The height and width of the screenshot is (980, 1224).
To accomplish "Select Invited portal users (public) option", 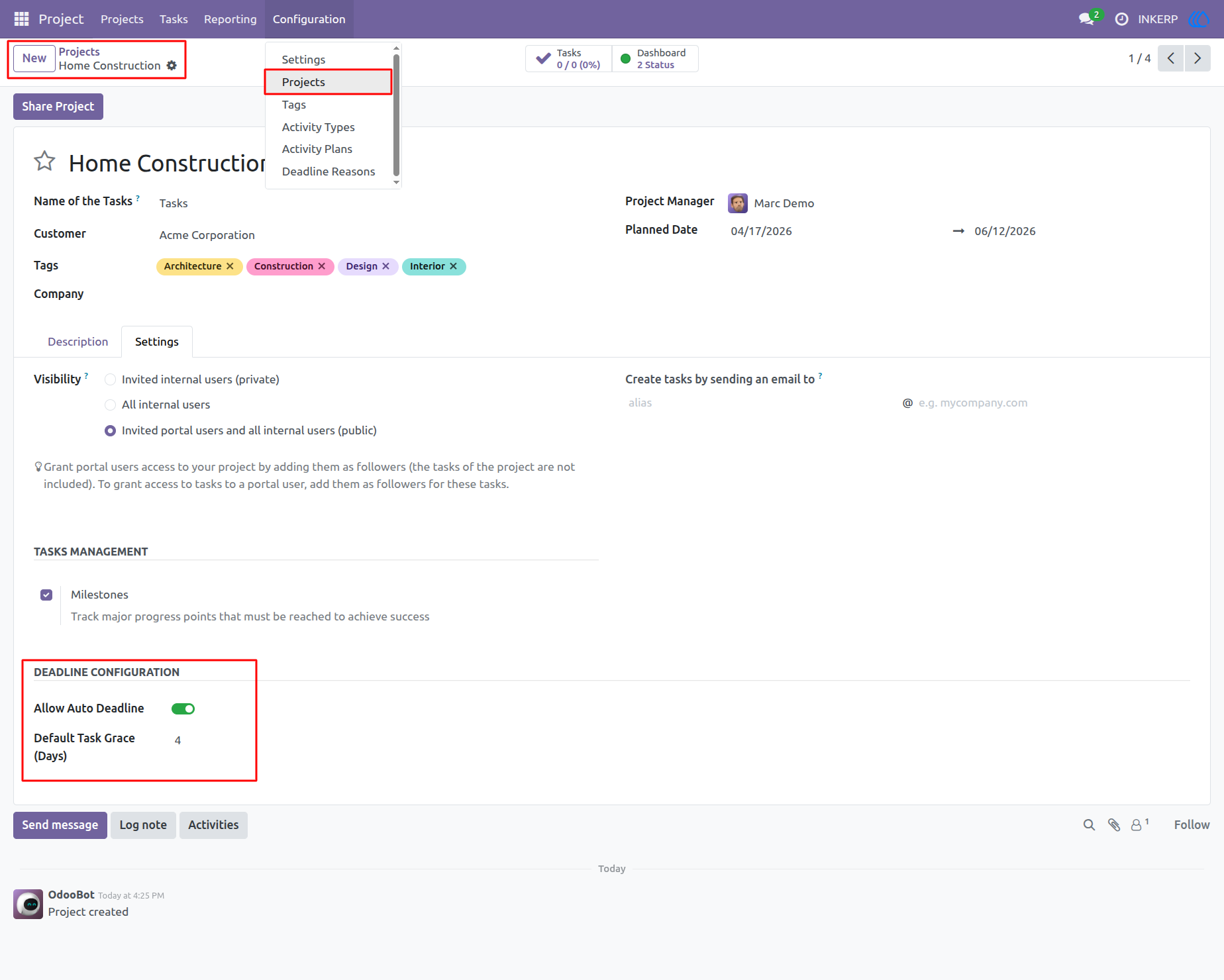I will click(x=111, y=430).
